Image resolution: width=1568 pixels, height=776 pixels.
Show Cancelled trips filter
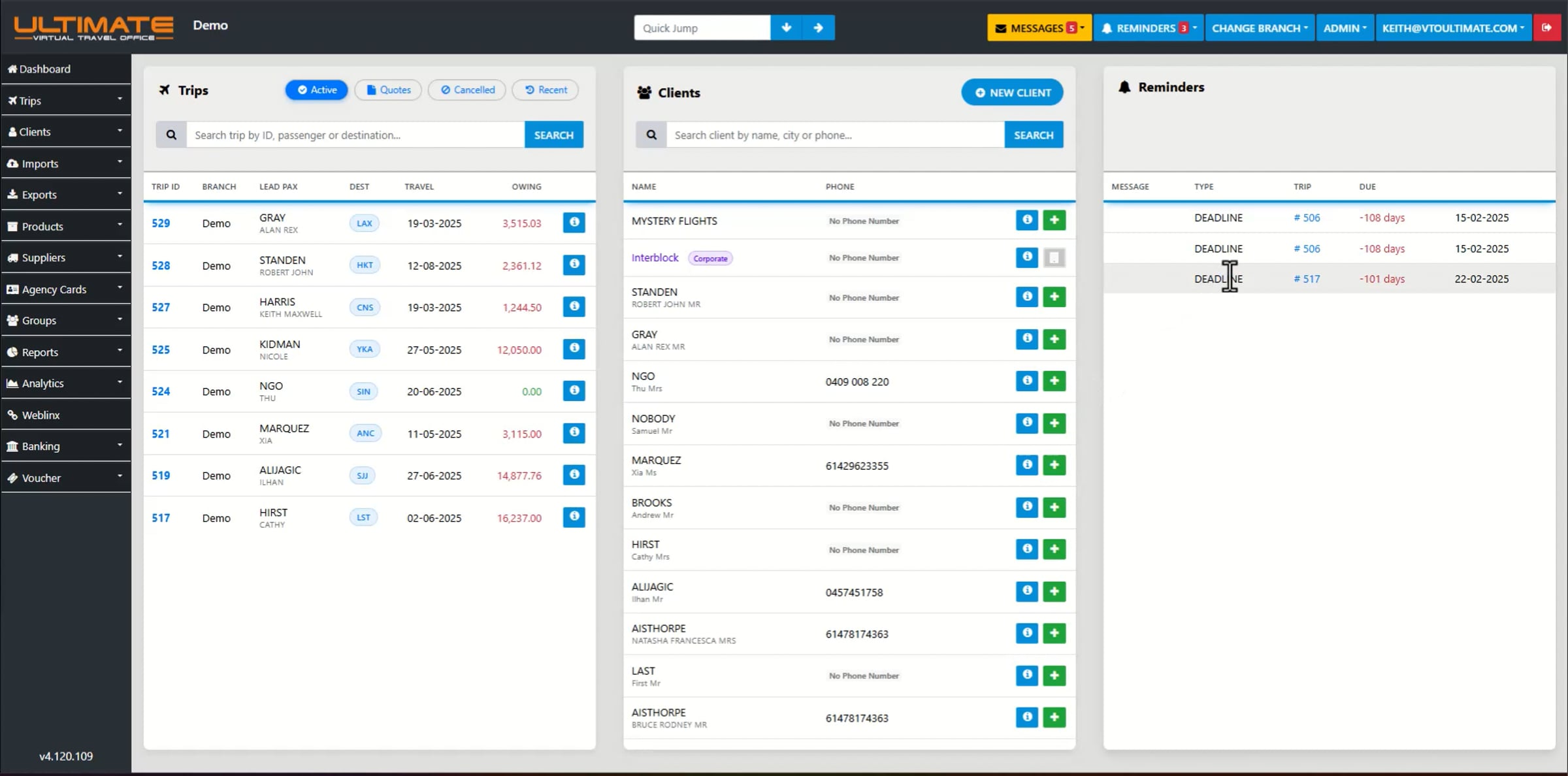coord(467,89)
